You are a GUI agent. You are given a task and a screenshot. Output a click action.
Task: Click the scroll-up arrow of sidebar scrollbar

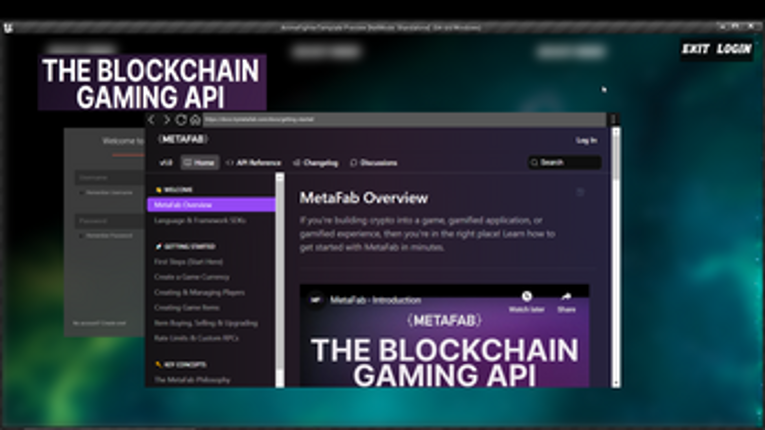(280, 178)
